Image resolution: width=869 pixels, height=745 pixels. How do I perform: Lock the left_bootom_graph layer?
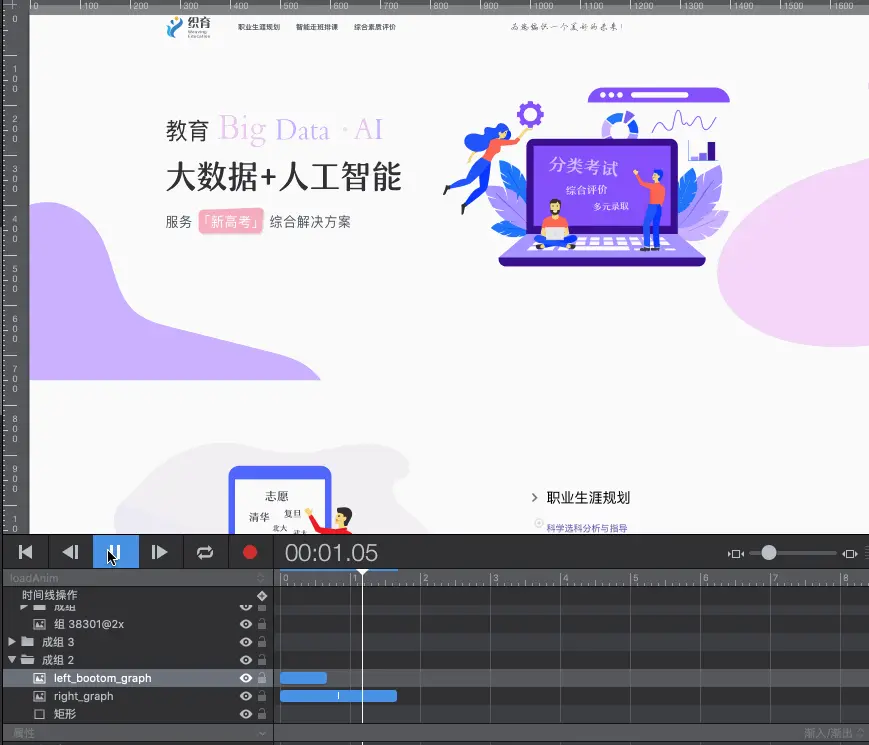click(x=262, y=678)
